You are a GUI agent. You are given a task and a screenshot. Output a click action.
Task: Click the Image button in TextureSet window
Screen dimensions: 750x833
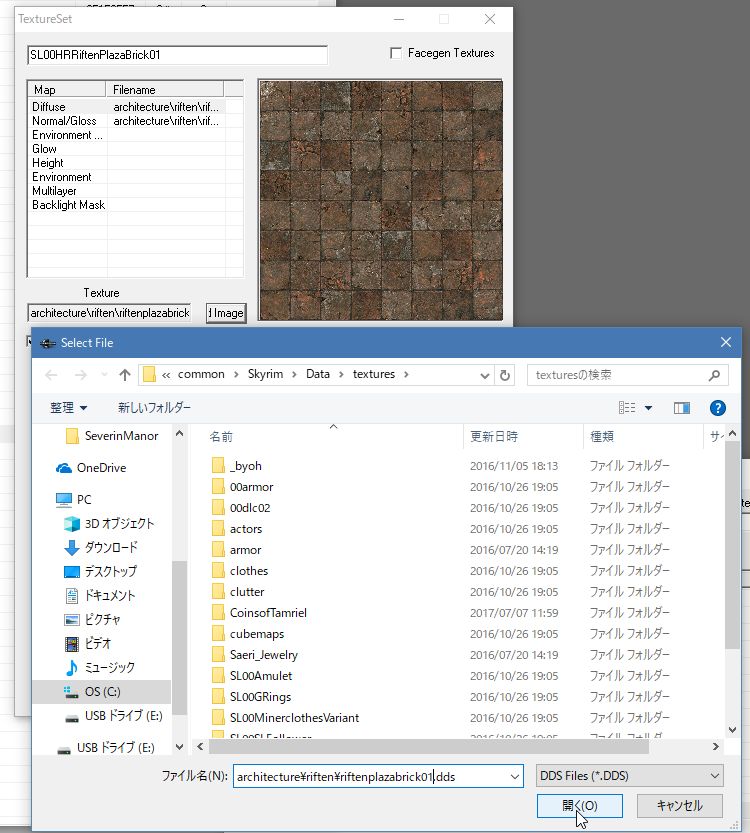coord(226,313)
